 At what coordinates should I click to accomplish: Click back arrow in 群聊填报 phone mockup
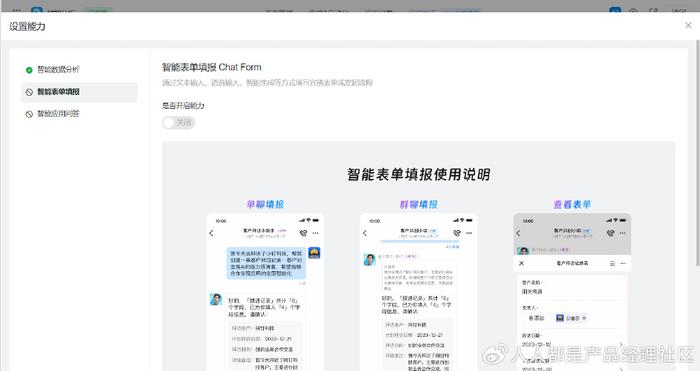coord(365,233)
